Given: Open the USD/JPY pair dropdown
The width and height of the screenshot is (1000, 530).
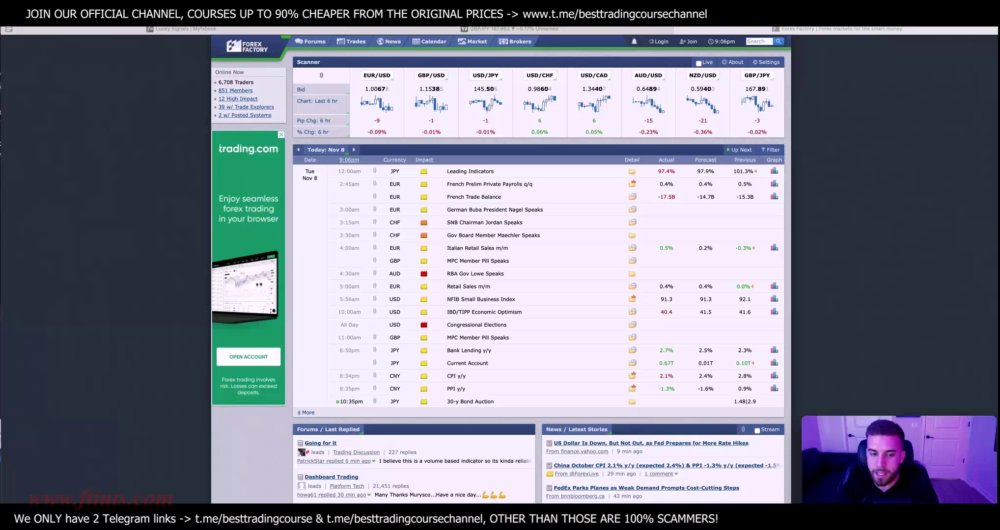Looking at the screenshot, I should click(485, 75).
